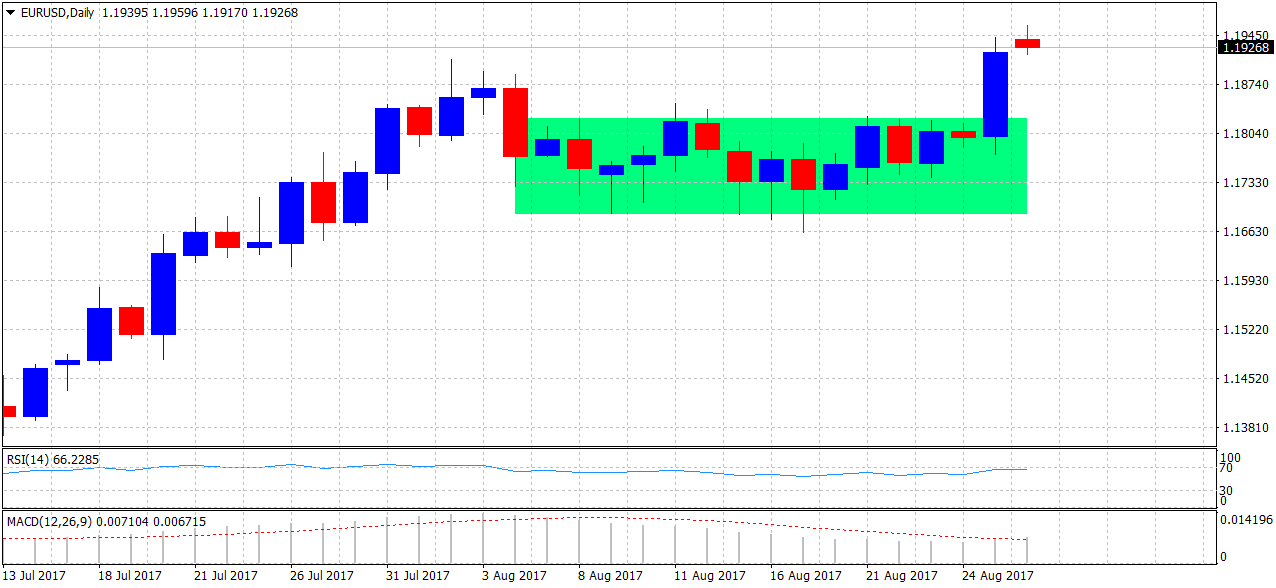1276x588 pixels.
Task: Click the 1.17330 price axis label
Action: click(1244, 183)
